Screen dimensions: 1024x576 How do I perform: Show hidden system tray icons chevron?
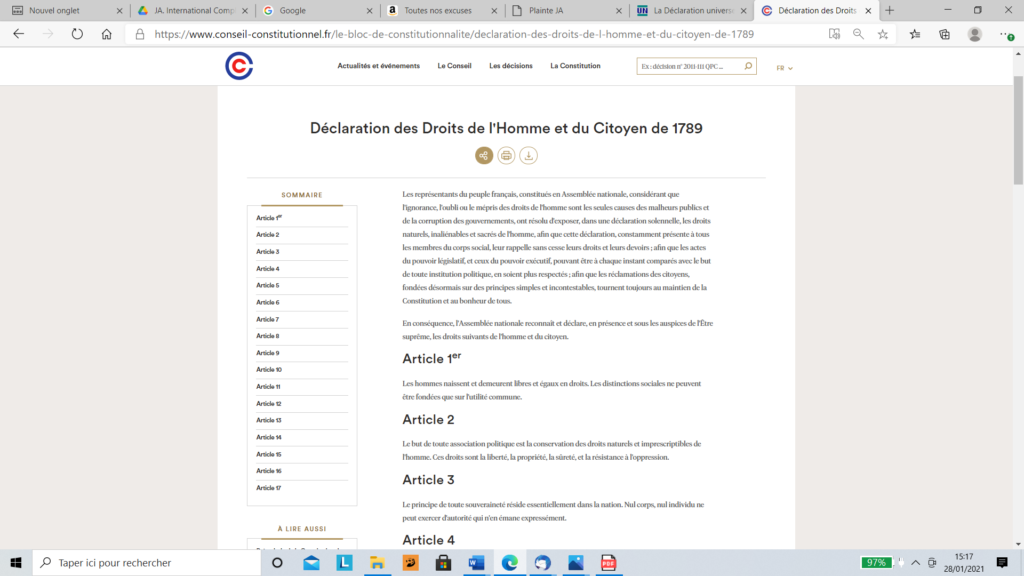coord(916,562)
